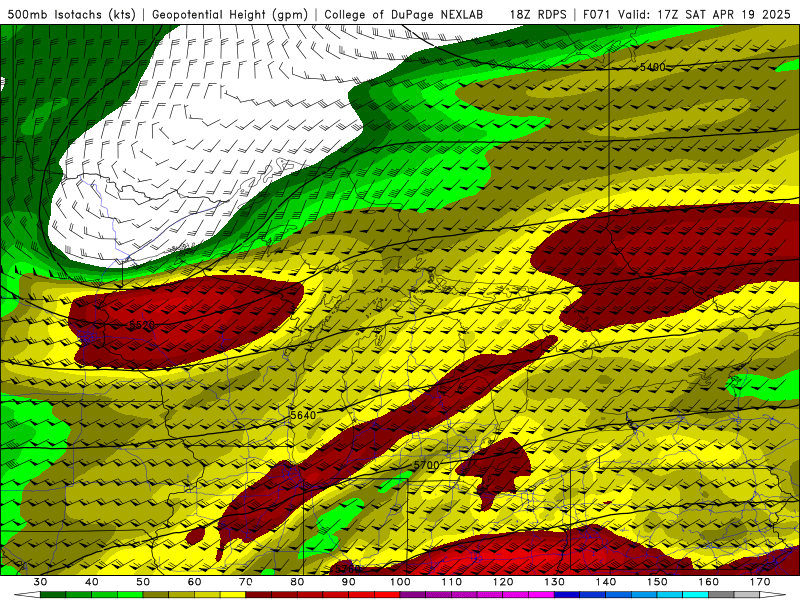Viewport: 800px width, 600px height.
Task: Click the 100 value on the color scale
Action: coord(400,582)
